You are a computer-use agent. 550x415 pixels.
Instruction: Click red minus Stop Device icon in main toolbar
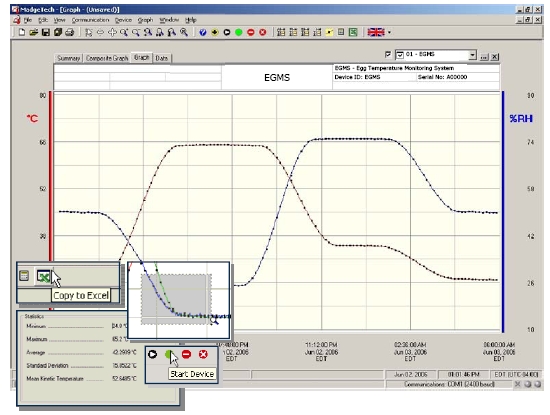[x=250, y=32]
